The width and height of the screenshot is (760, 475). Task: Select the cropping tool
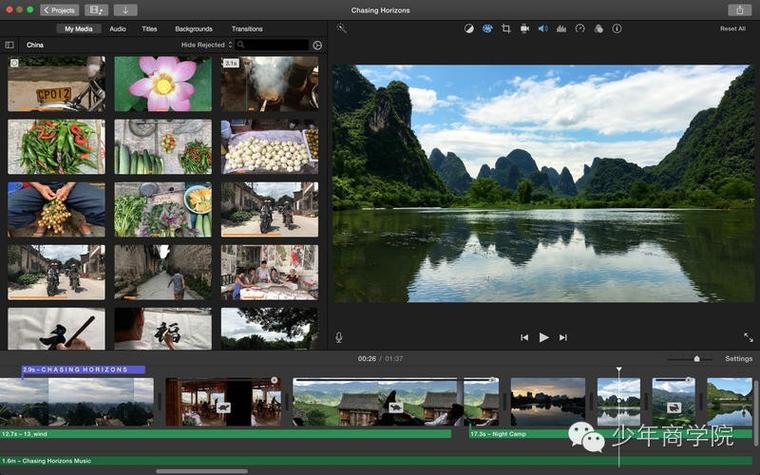(506, 29)
